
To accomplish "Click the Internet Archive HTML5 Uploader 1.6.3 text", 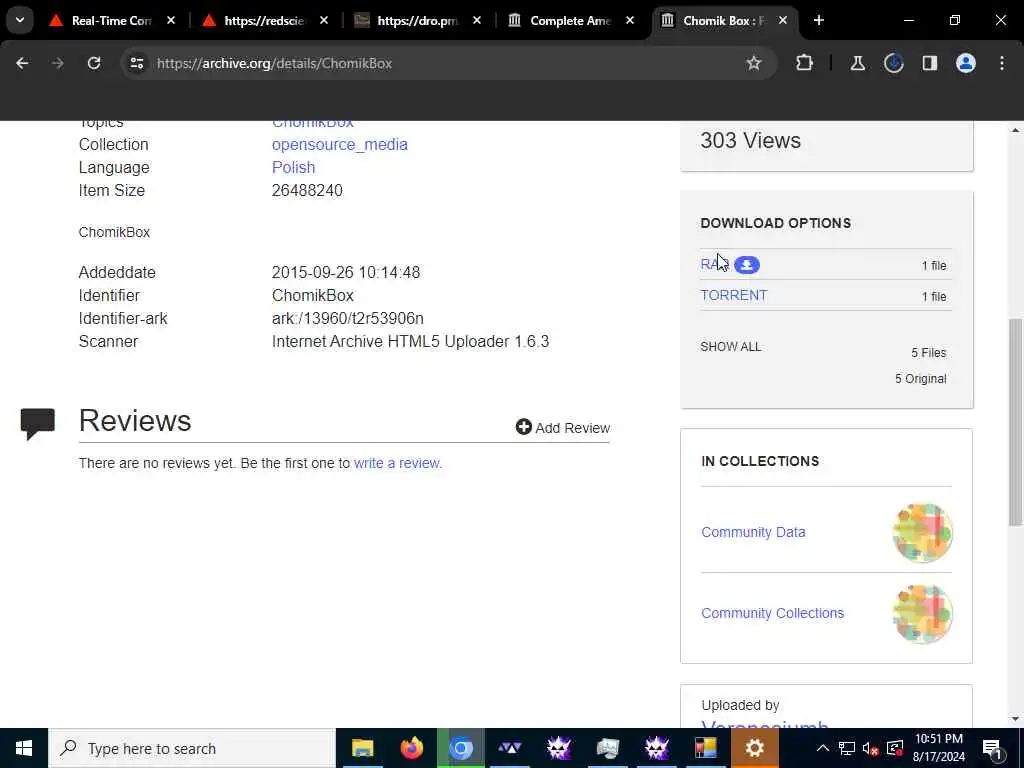I will pyautogui.click(x=410, y=342).
